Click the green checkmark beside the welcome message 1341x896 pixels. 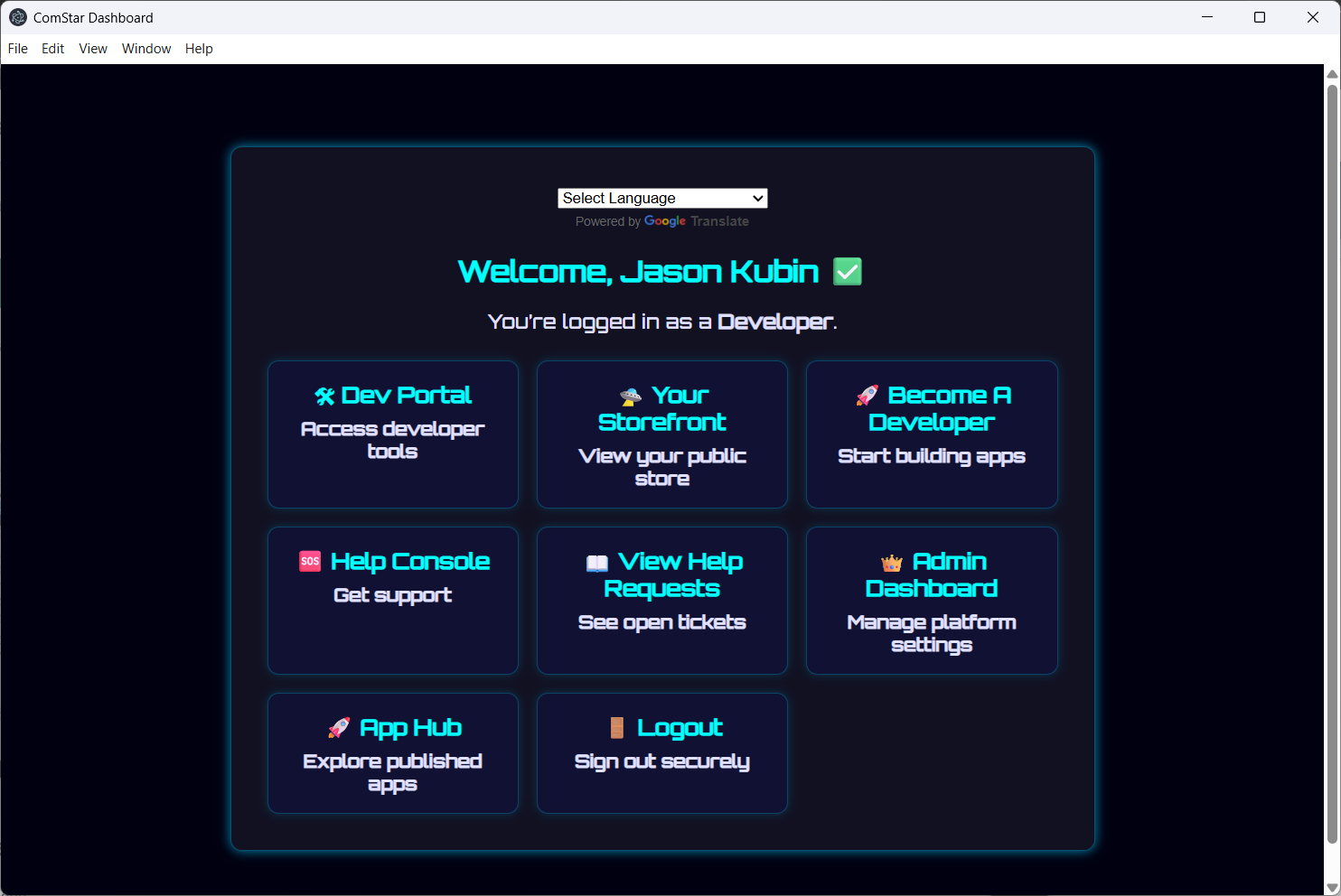(x=847, y=271)
